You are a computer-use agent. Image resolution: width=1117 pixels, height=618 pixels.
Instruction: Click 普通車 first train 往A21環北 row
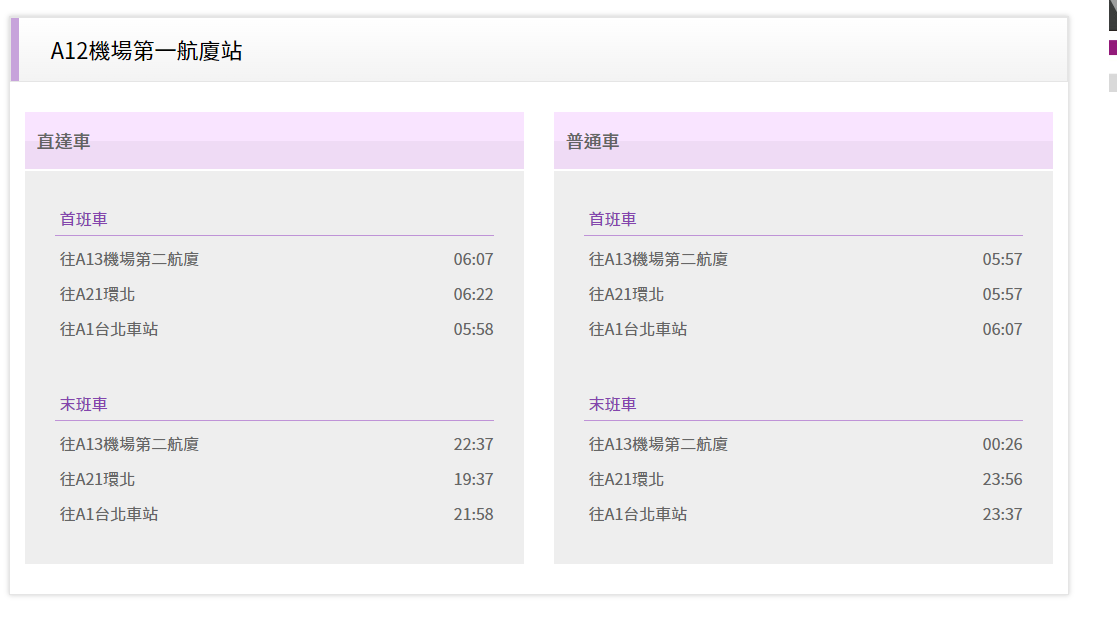[x=804, y=294]
